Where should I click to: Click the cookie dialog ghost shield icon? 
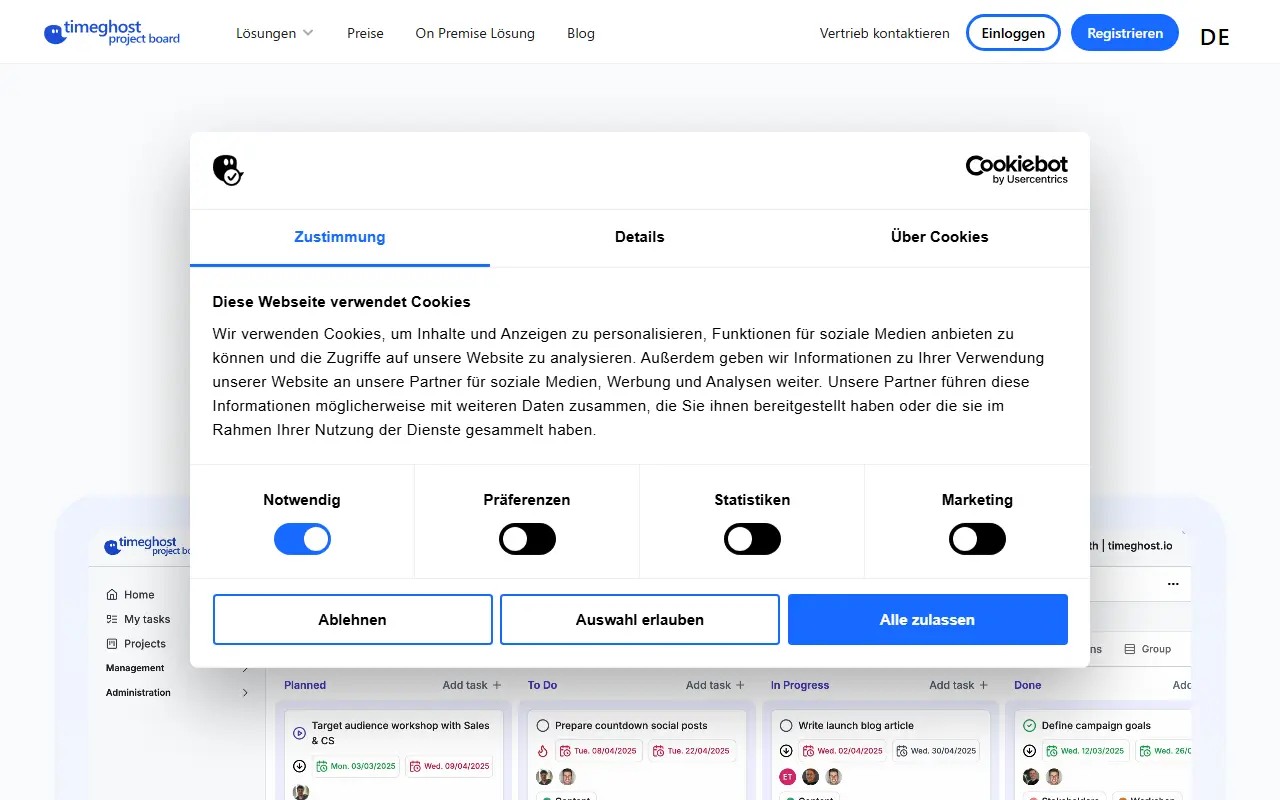coord(228,170)
